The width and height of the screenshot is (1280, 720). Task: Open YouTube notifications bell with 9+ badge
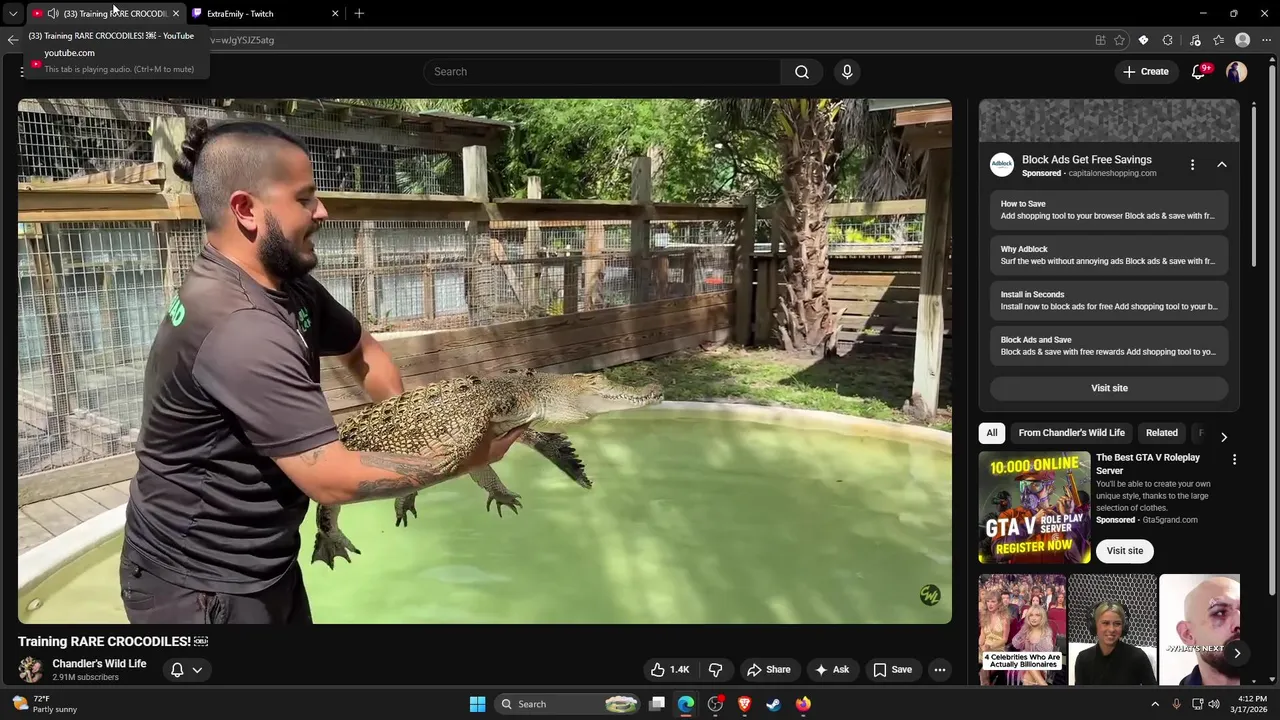click(x=1199, y=71)
